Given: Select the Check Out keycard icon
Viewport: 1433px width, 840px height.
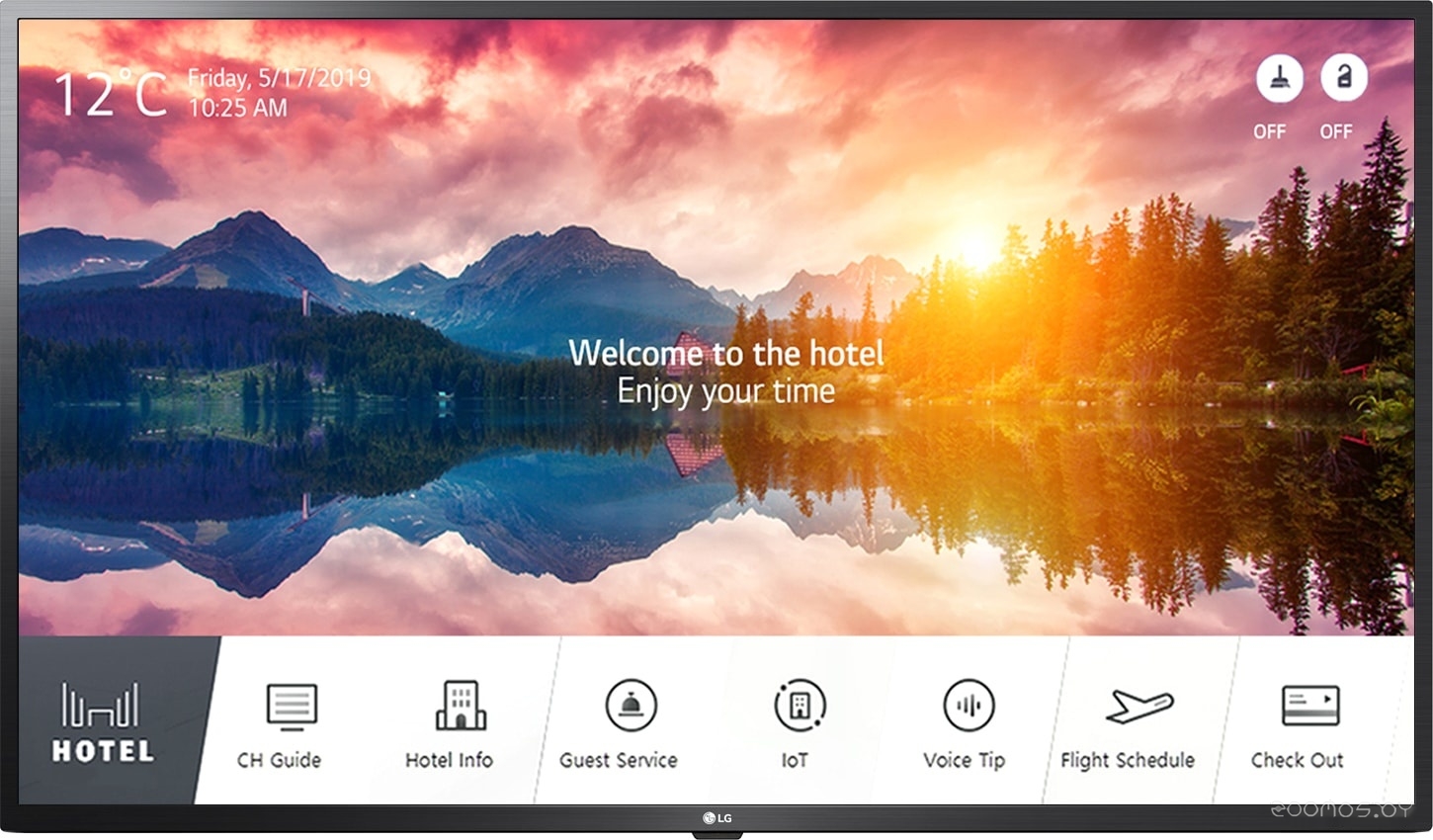Looking at the screenshot, I should [x=1307, y=704].
